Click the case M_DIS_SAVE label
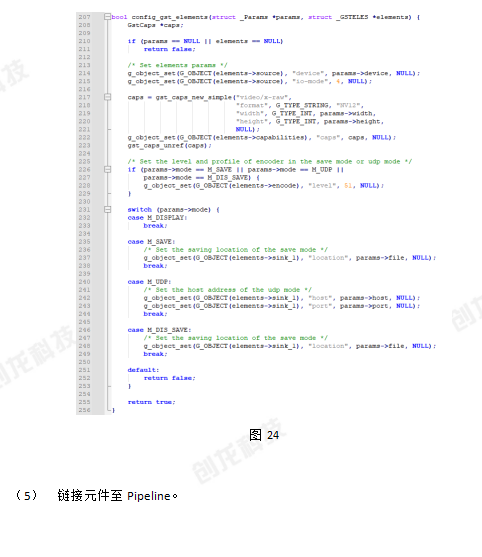This screenshot has width=482, height=557. pos(159,330)
